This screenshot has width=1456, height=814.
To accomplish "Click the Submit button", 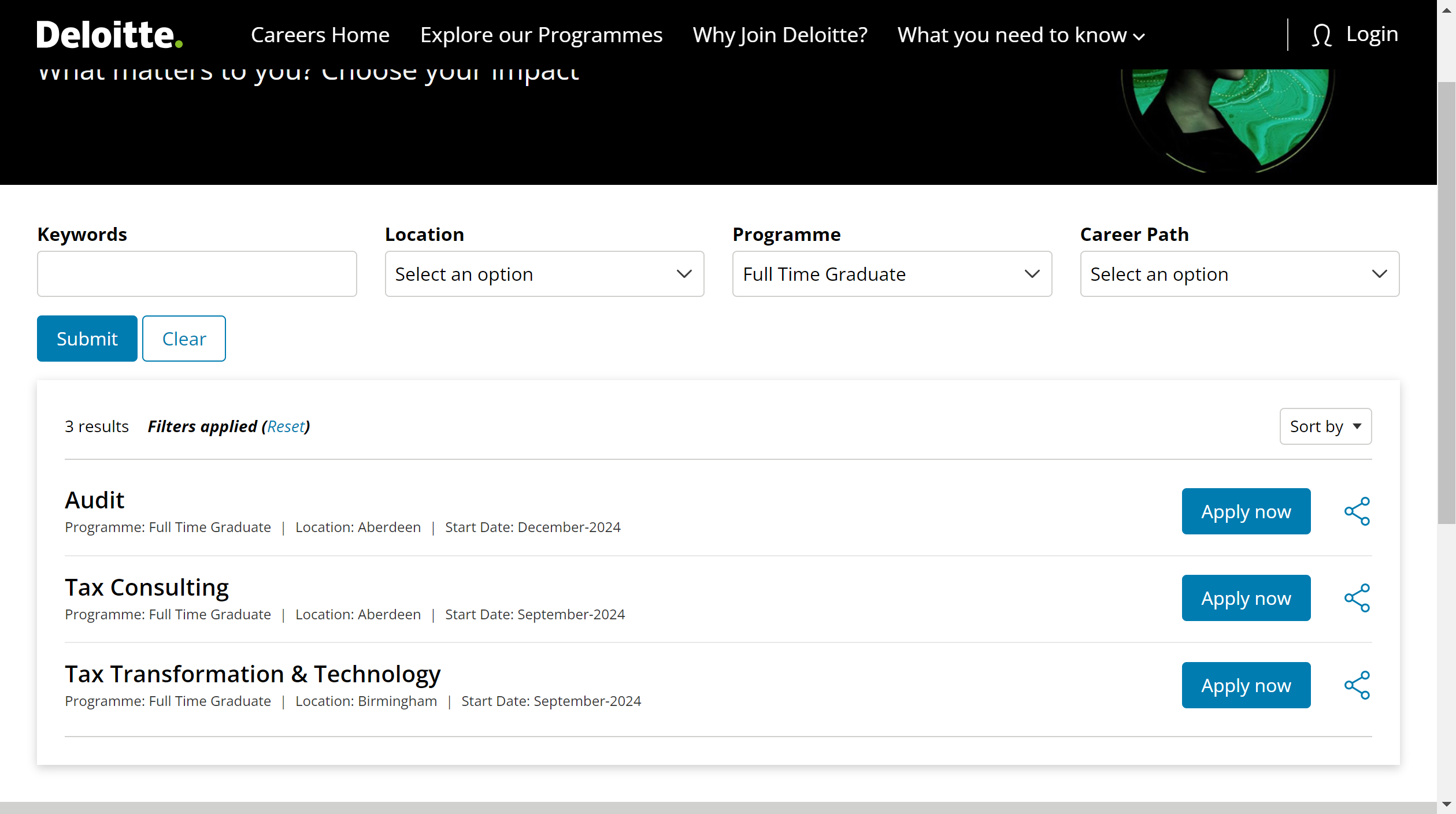I will [87, 339].
